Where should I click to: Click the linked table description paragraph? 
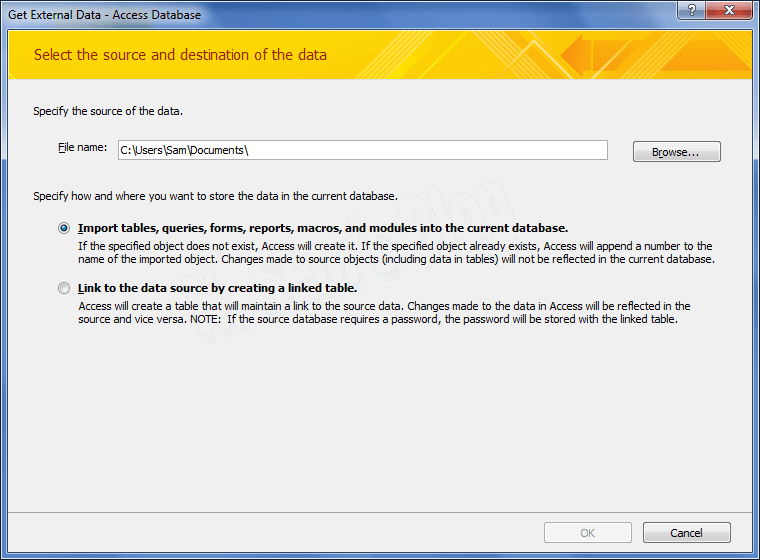tap(384, 313)
